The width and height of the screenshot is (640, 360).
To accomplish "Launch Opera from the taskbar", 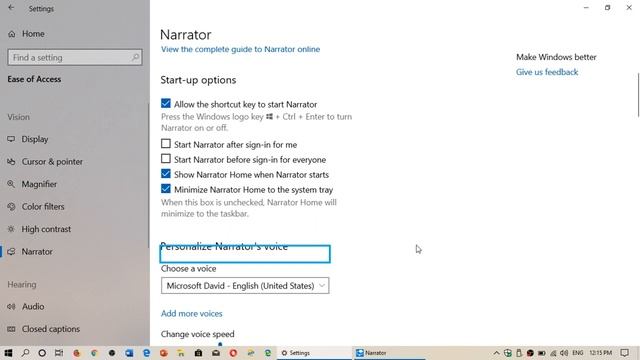I will pyautogui.click(x=233, y=353).
